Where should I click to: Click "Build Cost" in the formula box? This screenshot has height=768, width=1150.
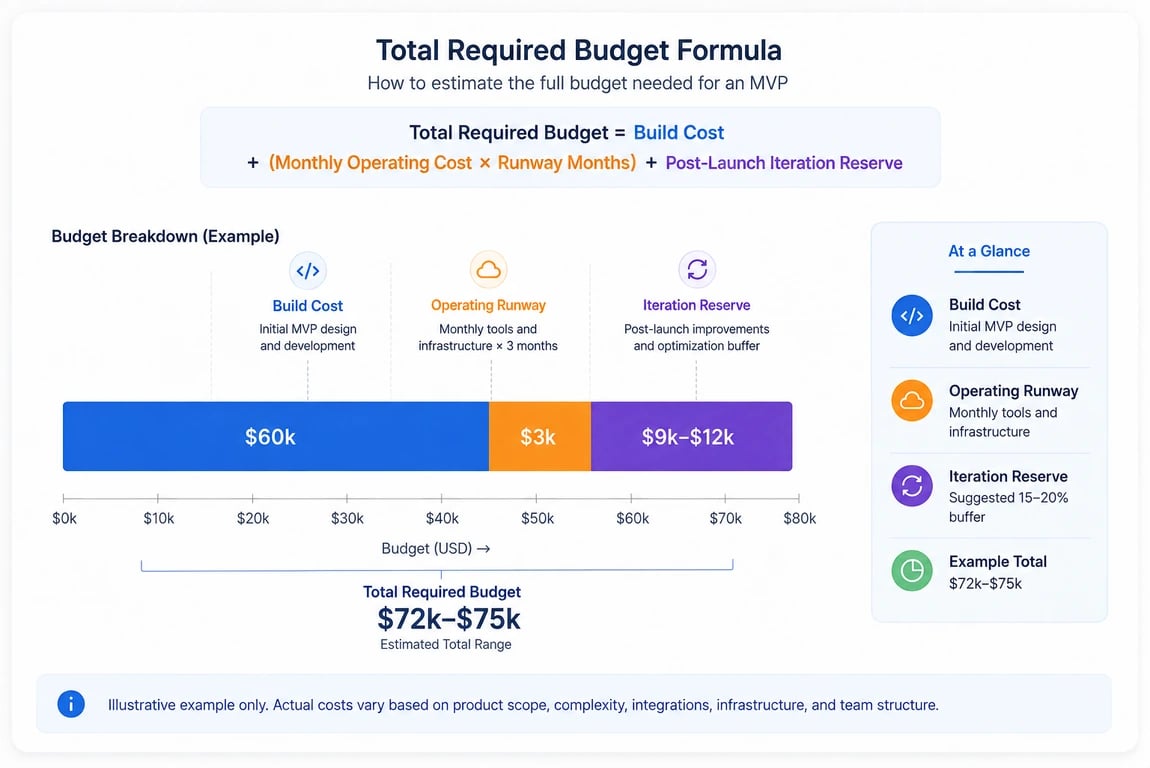click(678, 133)
